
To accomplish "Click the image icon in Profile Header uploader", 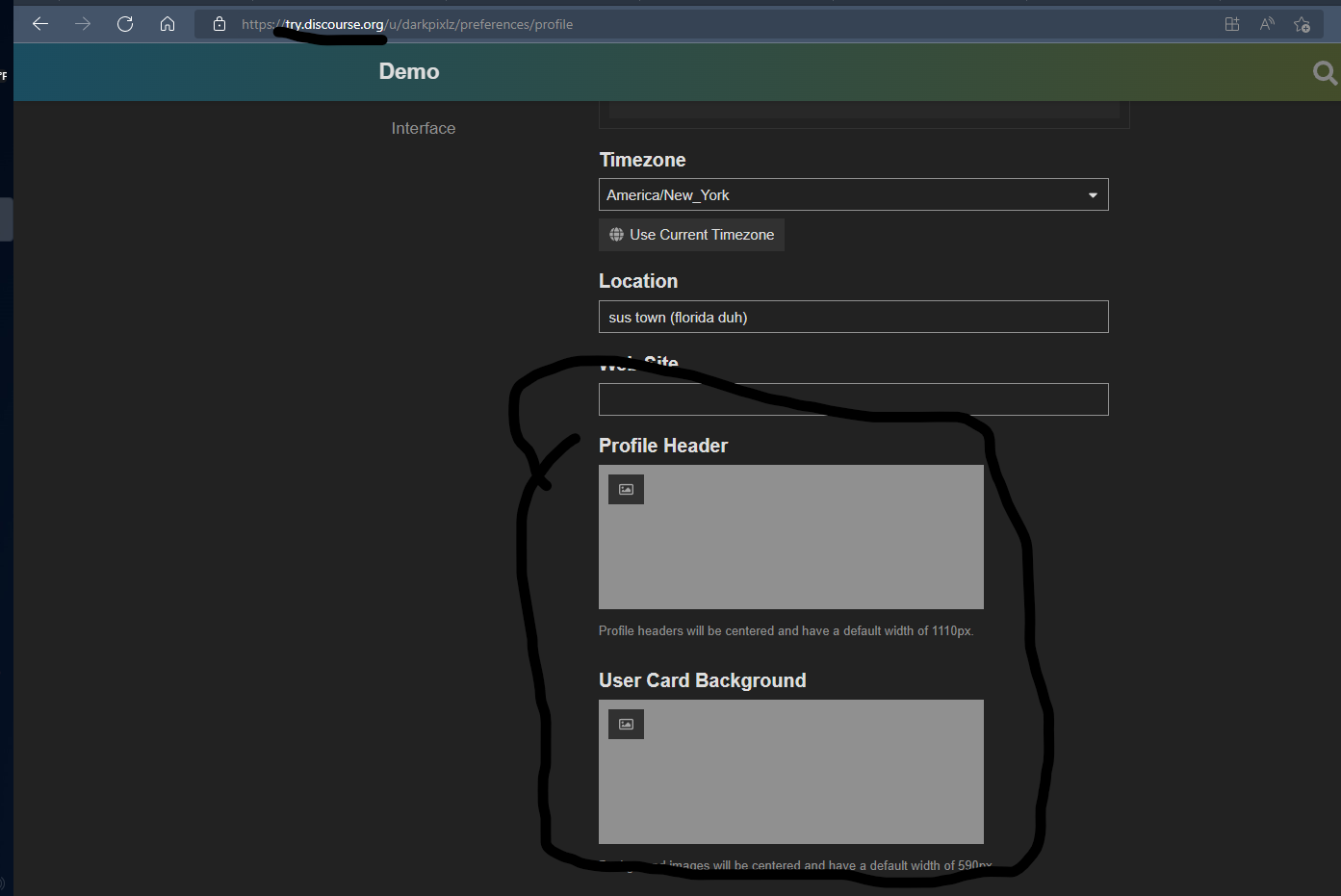I will 625,489.
